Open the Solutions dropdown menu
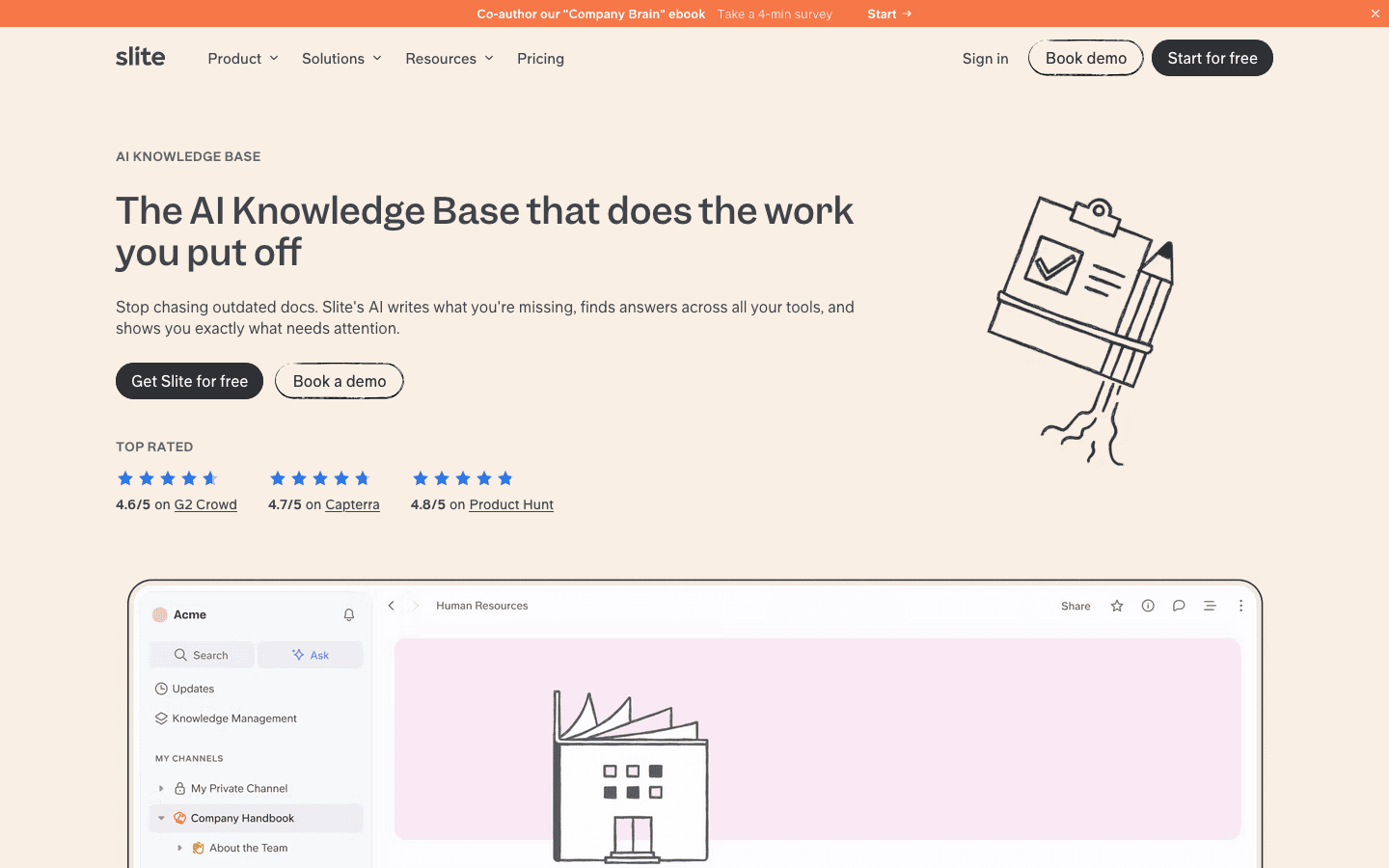 pos(341,58)
